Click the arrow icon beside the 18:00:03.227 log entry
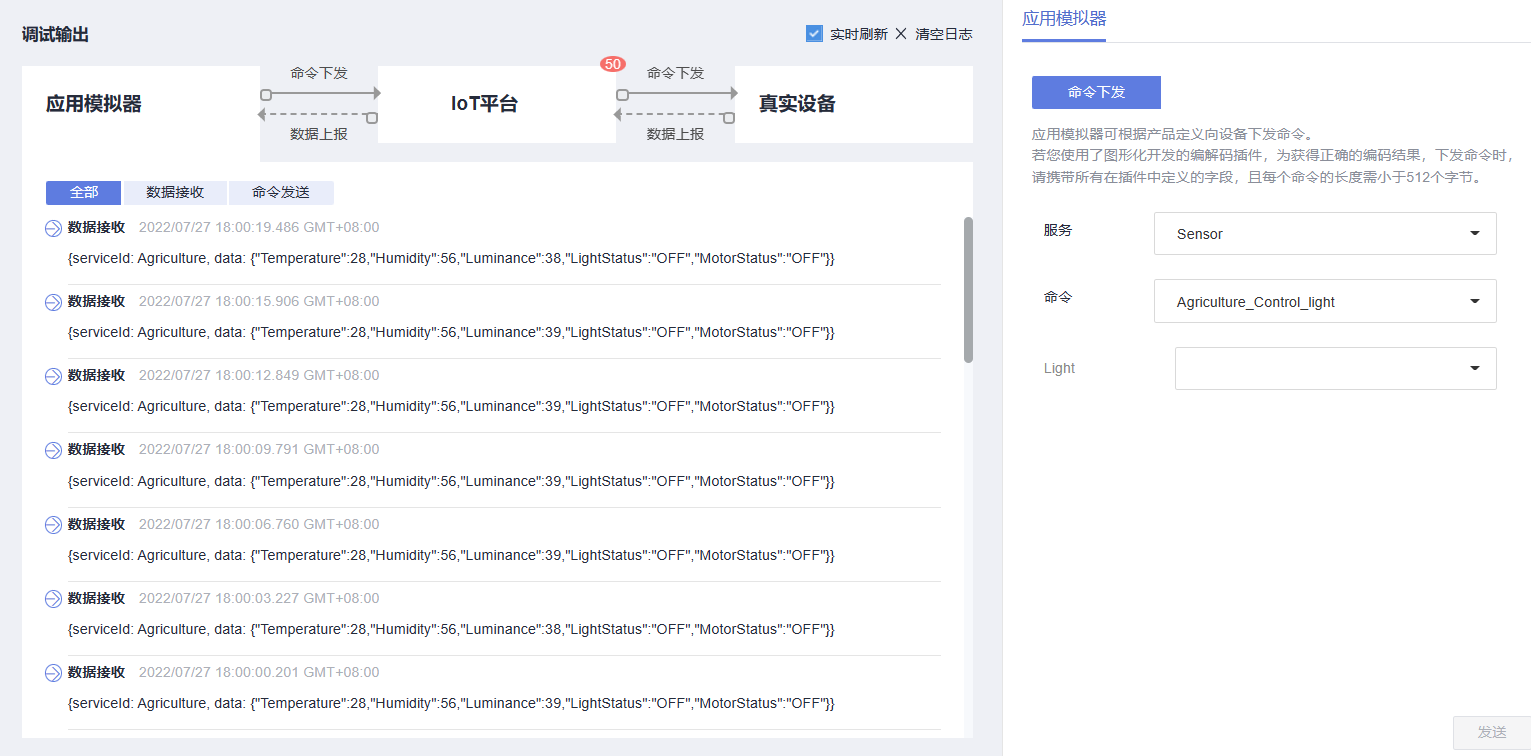This screenshot has width=1531, height=756. [x=54, y=599]
